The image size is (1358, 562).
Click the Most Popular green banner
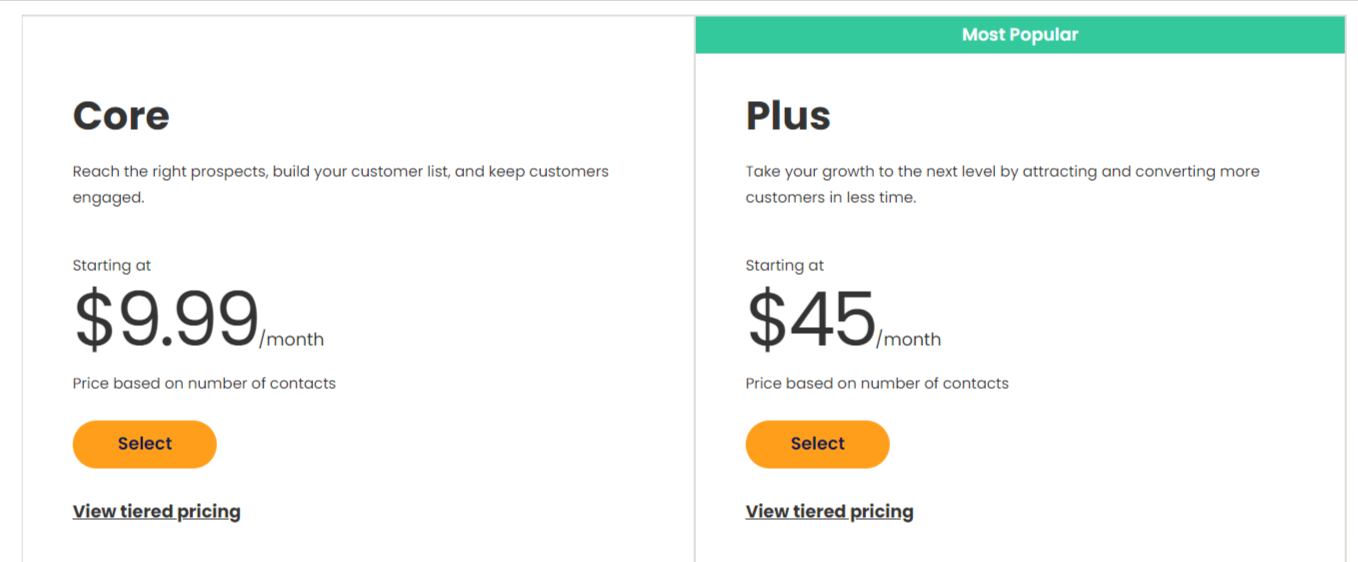coord(1020,35)
